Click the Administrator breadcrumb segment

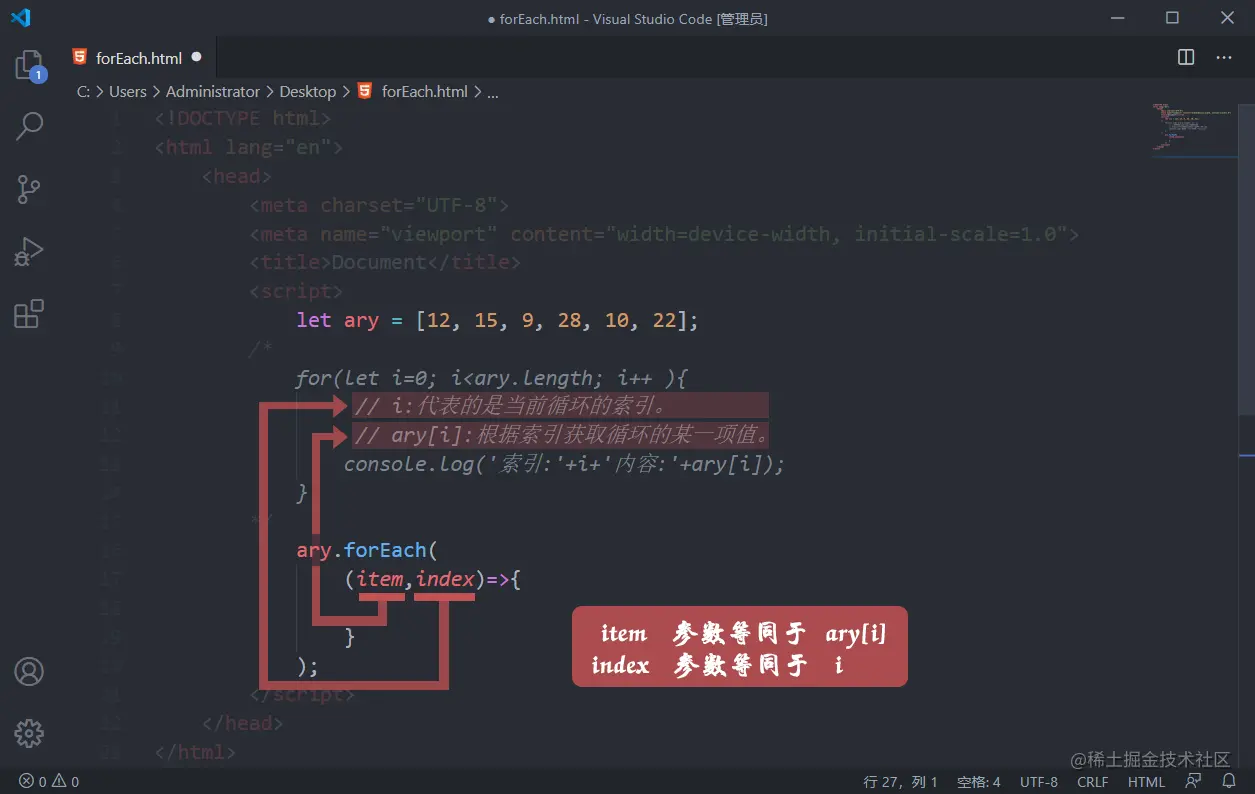coord(213,91)
